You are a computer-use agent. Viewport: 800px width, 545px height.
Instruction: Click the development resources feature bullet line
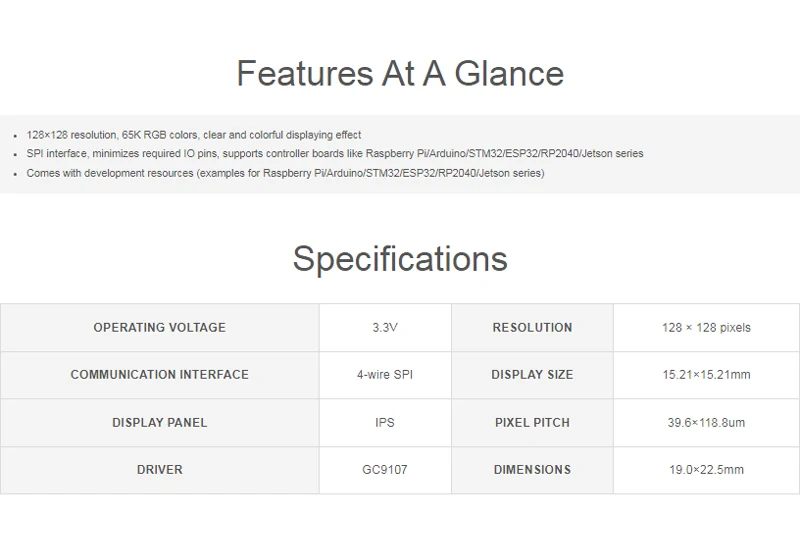click(286, 173)
